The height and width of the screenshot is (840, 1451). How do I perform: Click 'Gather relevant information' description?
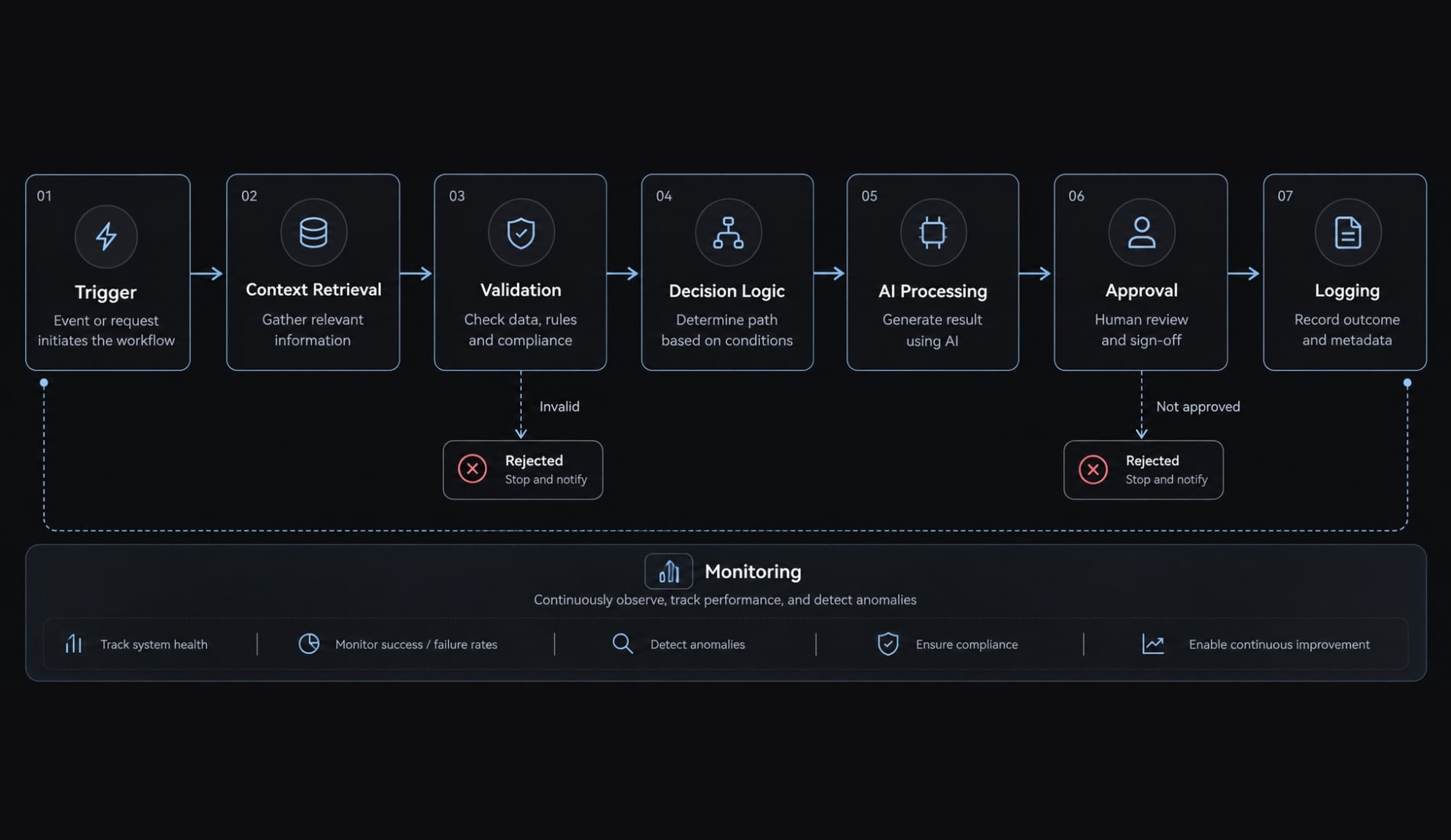[x=313, y=330]
